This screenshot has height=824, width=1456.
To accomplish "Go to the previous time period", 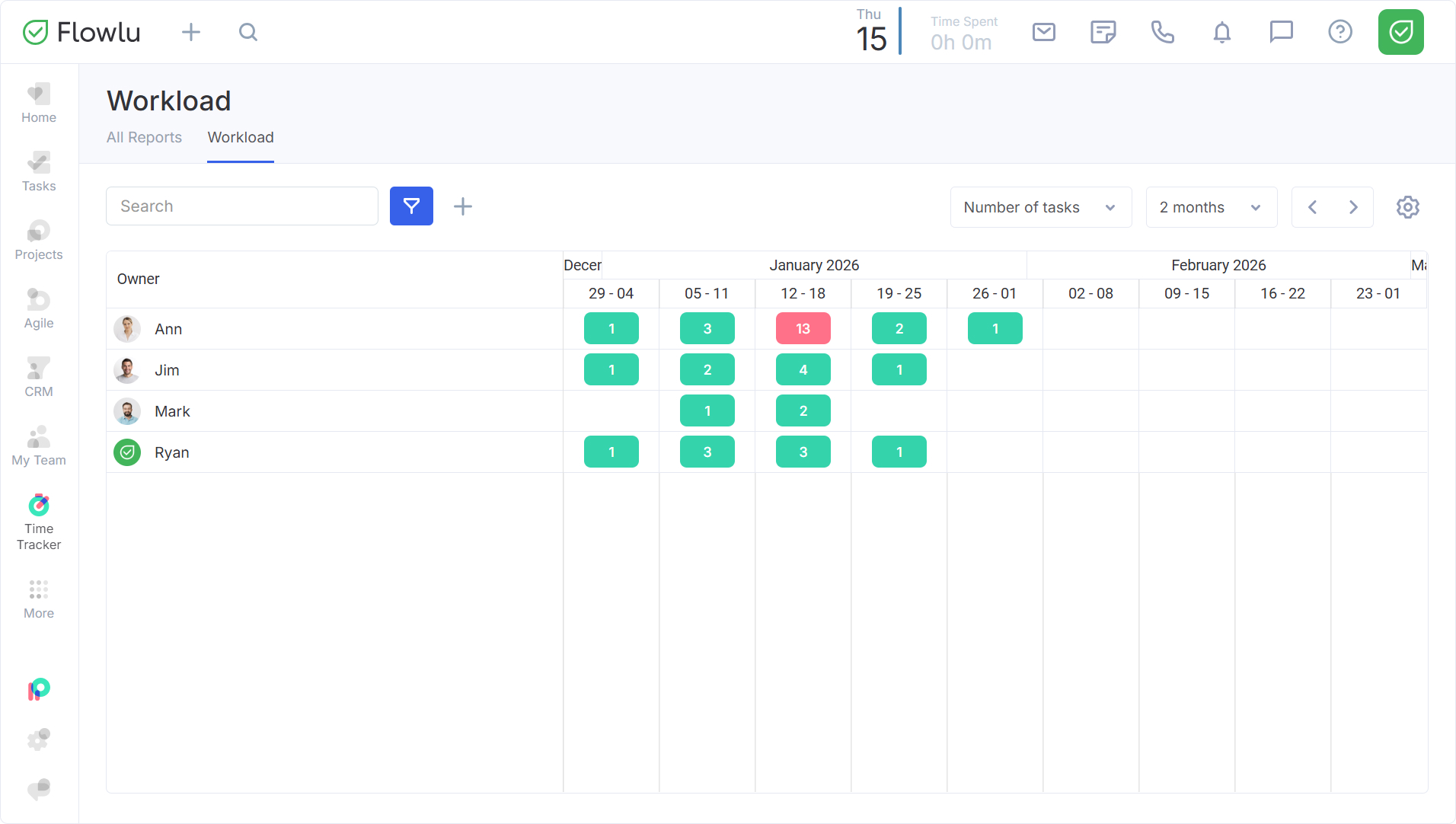I will point(1312,207).
